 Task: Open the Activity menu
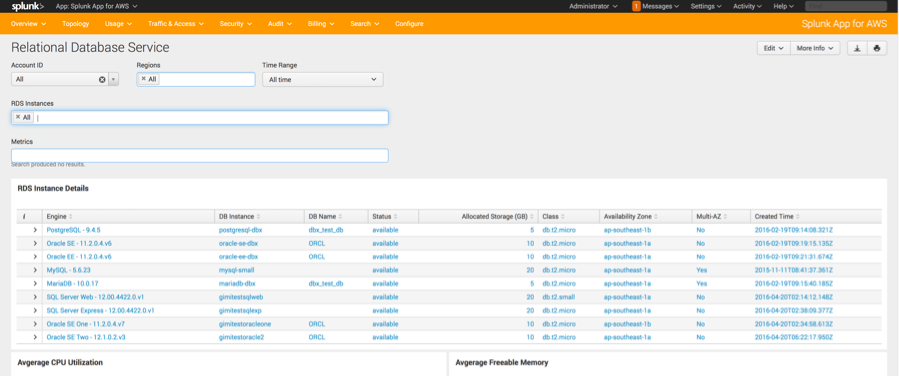pyautogui.click(x=747, y=6)
